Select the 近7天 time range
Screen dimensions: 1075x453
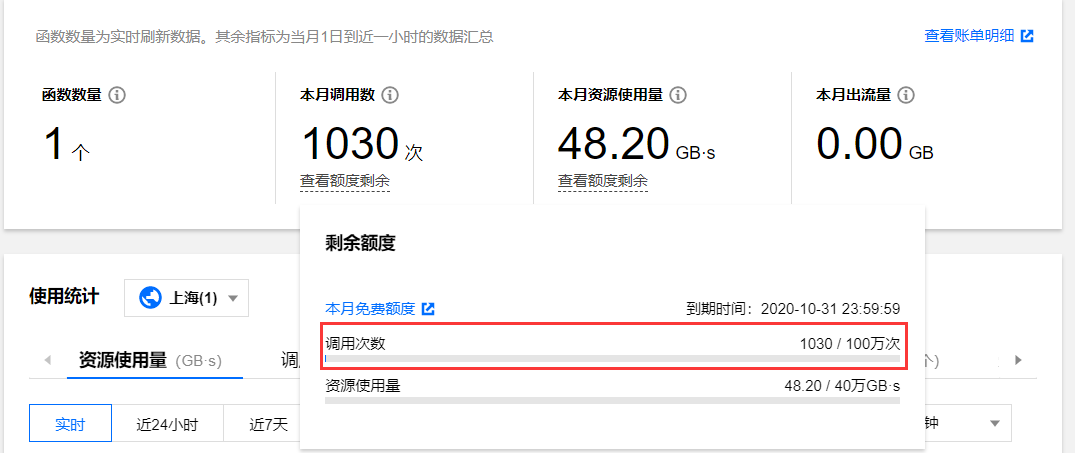click(x=268, y=425)
